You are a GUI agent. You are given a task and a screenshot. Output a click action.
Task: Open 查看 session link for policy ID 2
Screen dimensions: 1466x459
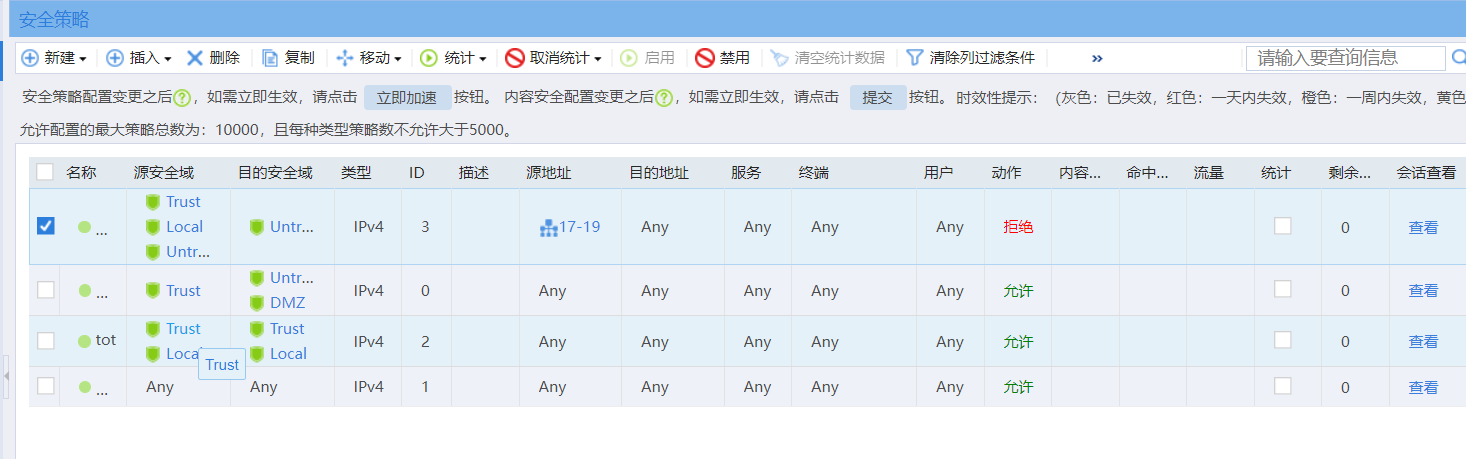[x=1423, y=341]
